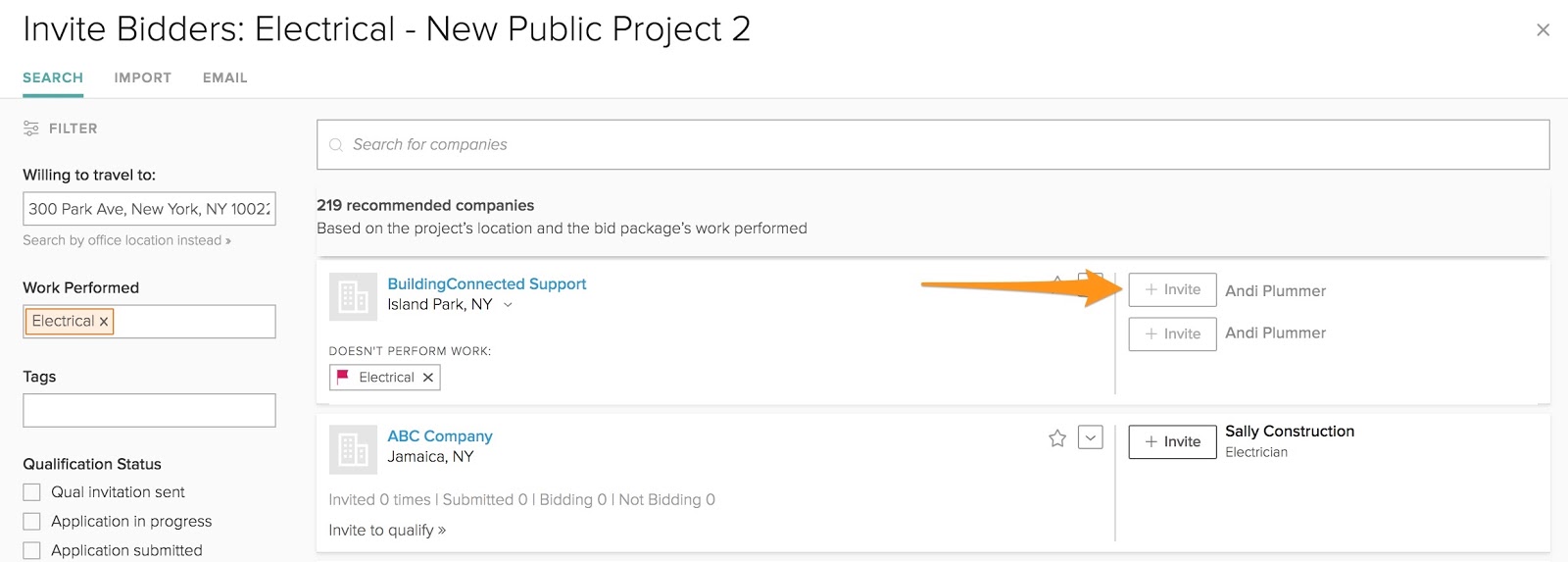Close the Invite Bidders dialog

(1543, 30)
